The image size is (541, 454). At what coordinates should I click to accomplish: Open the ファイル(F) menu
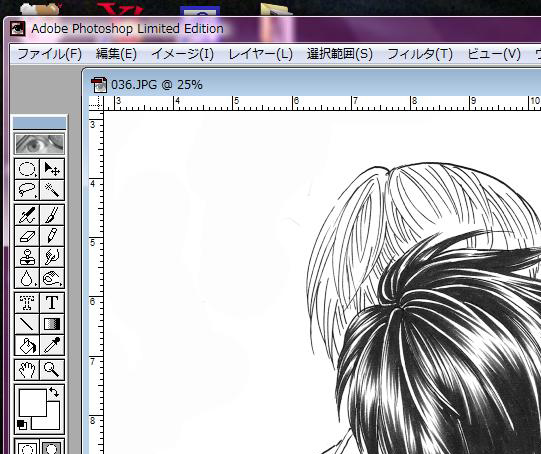tap(49, 54)
